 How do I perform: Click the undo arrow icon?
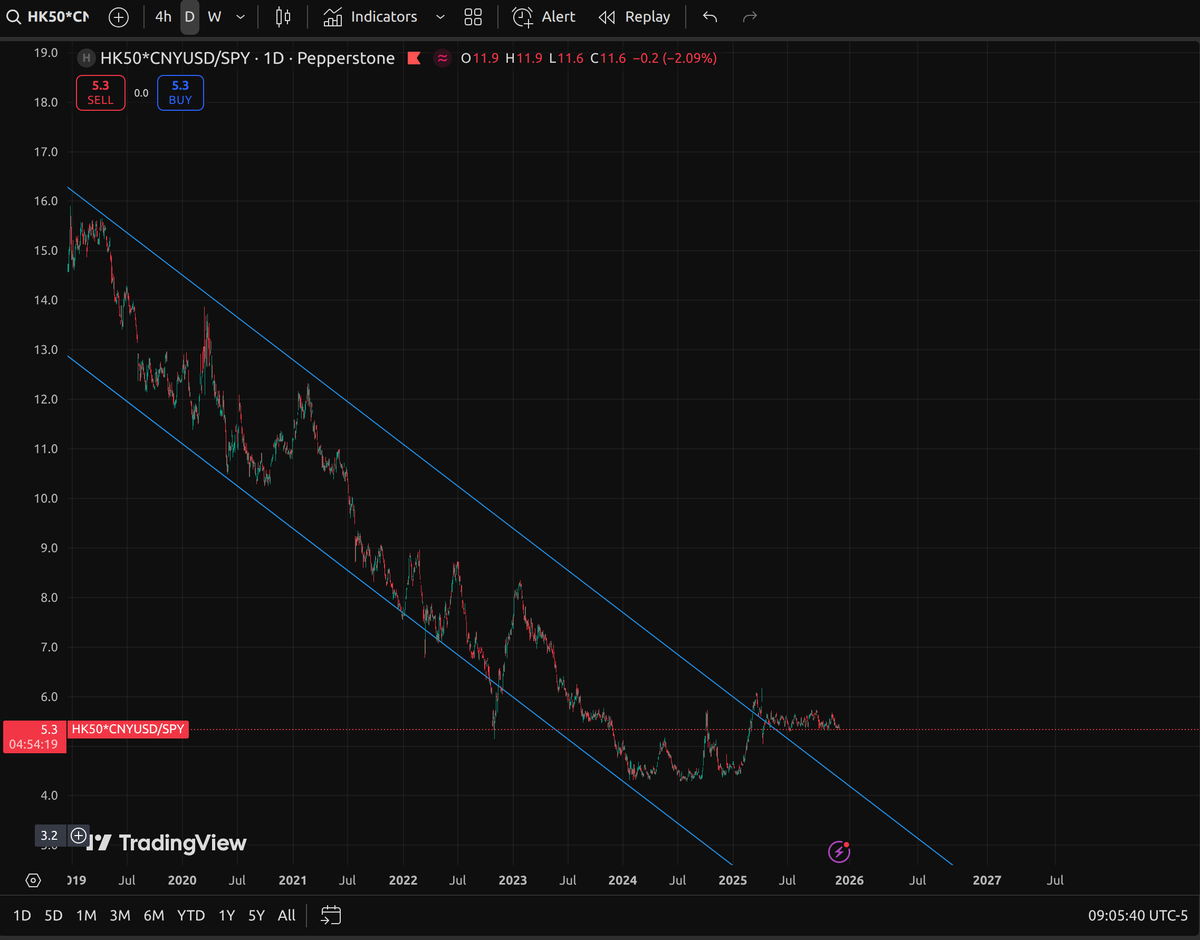(709, 16)
